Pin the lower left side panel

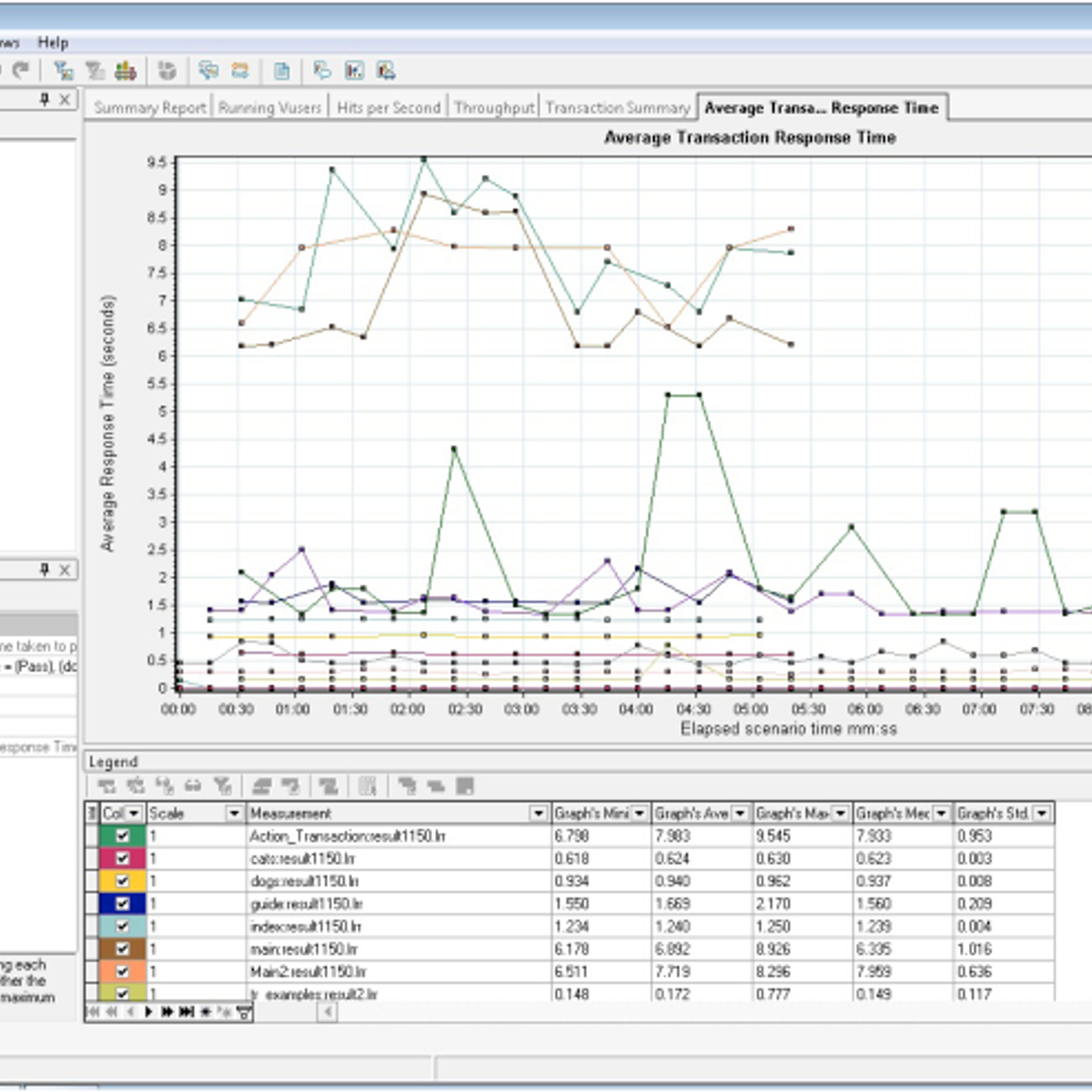point(45,570)
